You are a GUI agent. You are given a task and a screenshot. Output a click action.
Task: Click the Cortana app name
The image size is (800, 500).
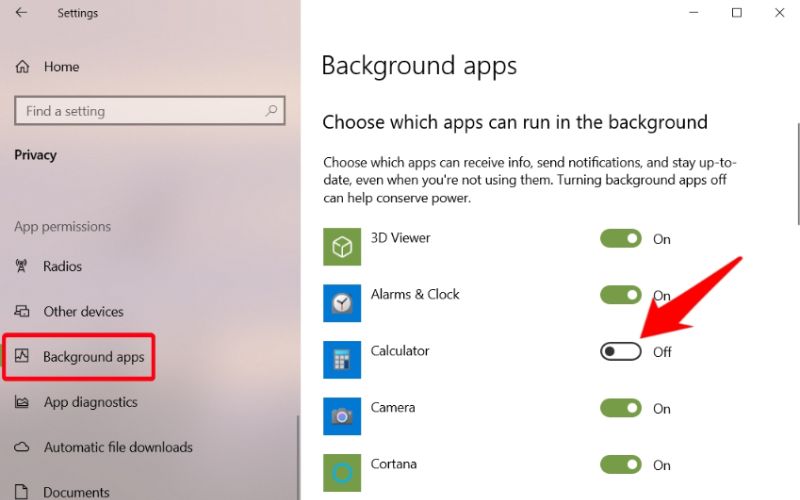point(393,464)
